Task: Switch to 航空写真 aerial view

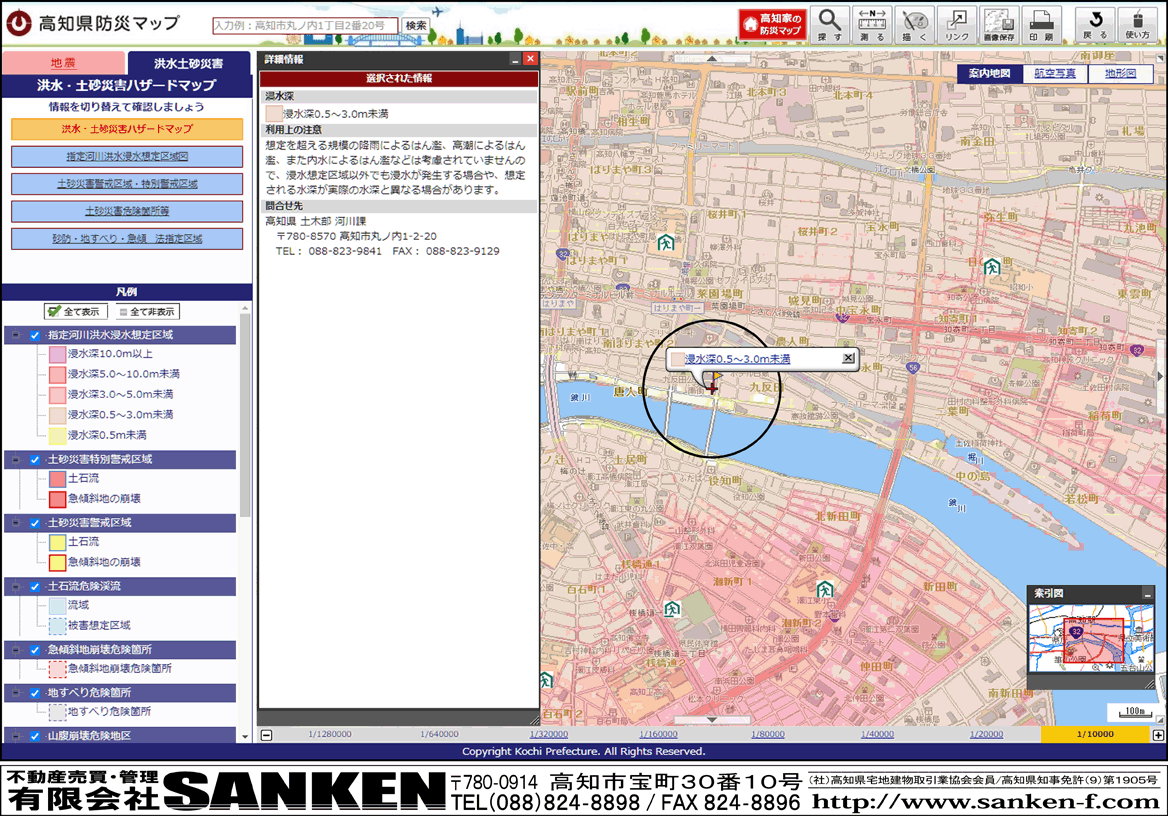Action: 1055,73
